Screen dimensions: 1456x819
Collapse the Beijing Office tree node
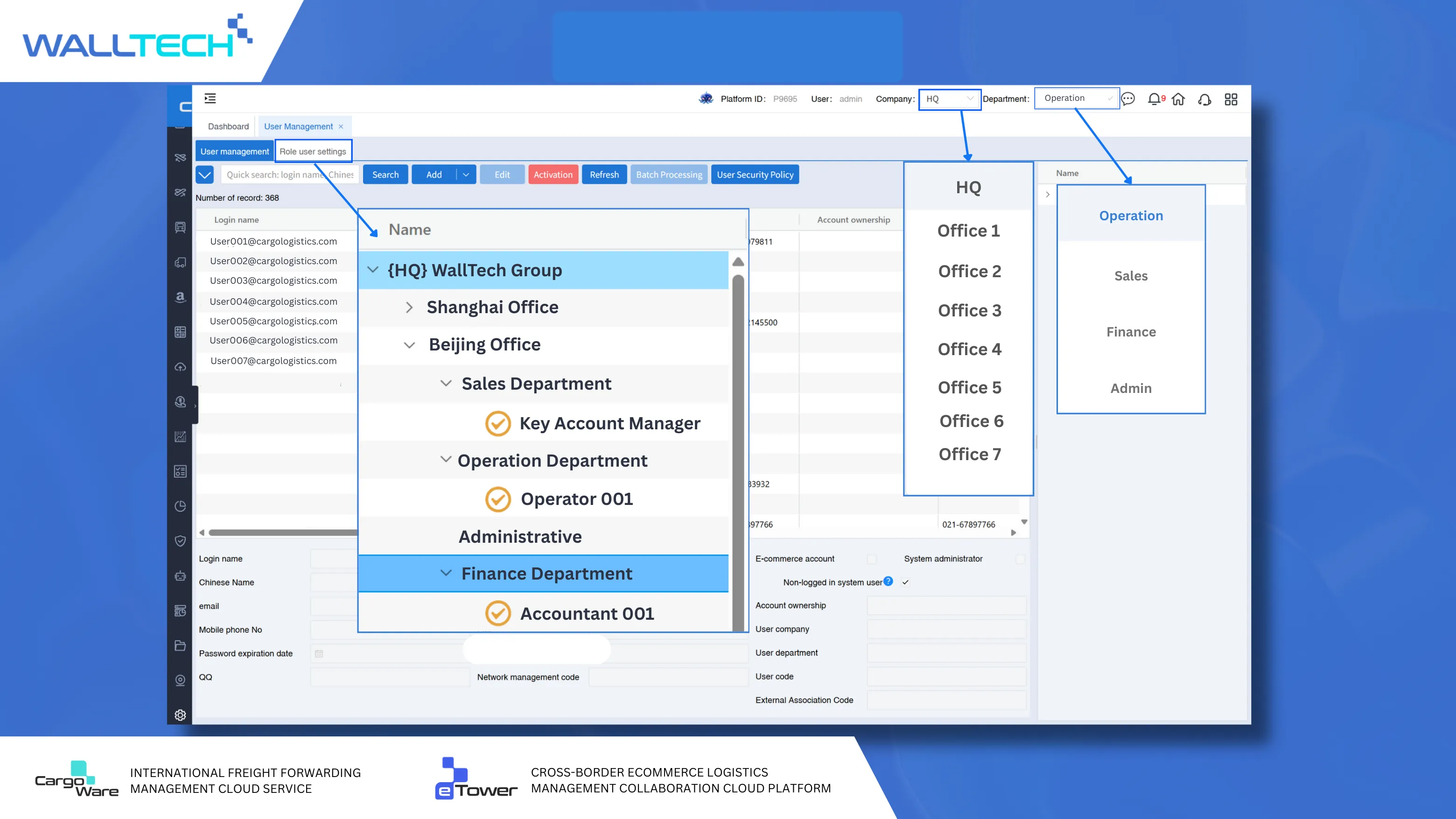tap(409, 345)
